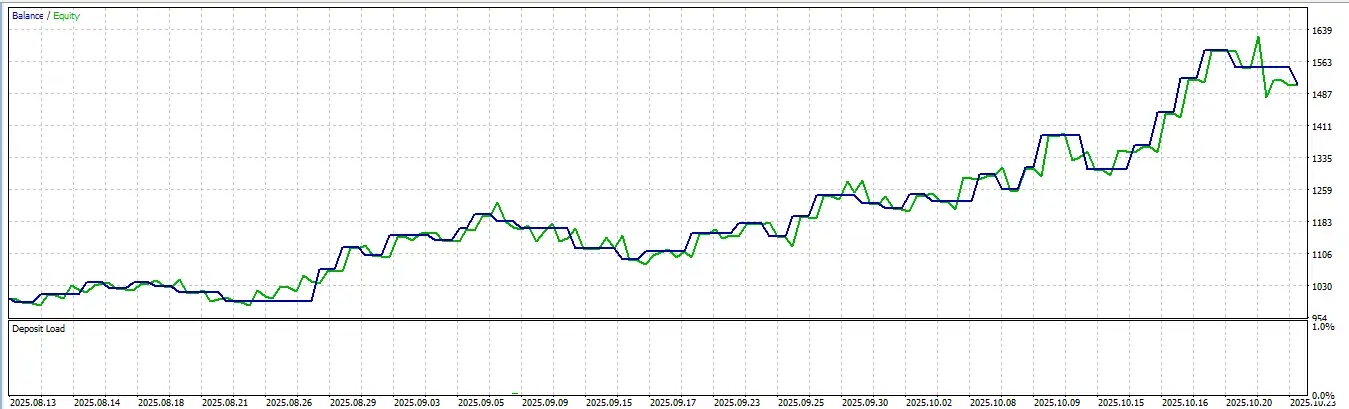Select the 2025.10.09 date axis label
1349x409 pixels.
[1059, 402]
